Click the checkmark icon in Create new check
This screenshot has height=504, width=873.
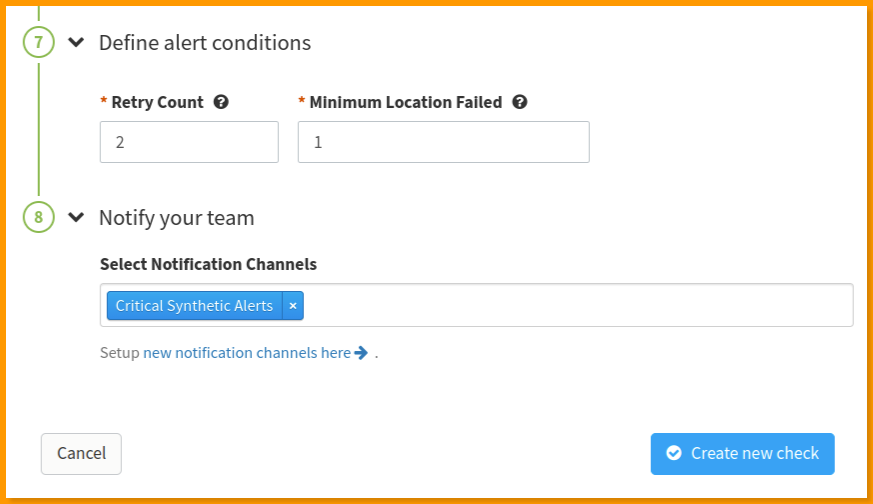674,453
